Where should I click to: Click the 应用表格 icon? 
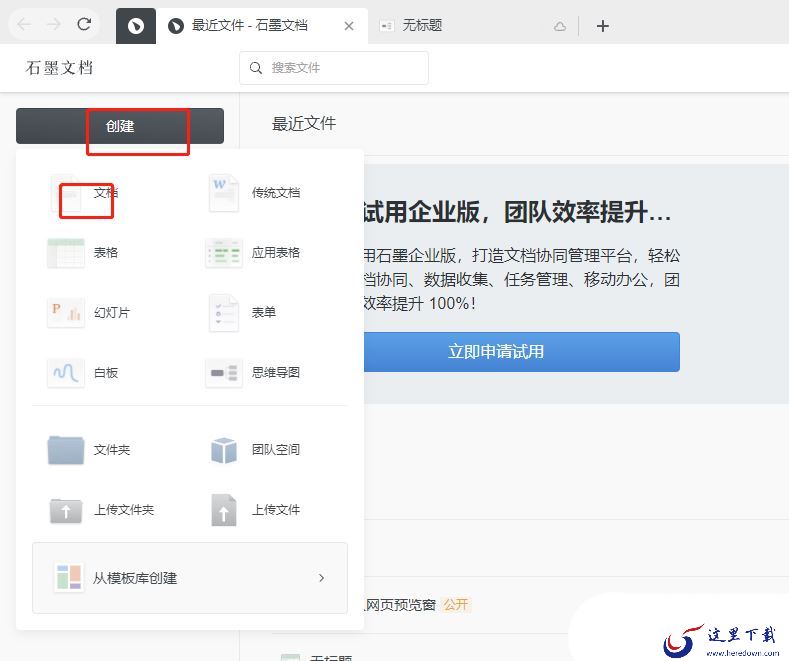[224, 253]
